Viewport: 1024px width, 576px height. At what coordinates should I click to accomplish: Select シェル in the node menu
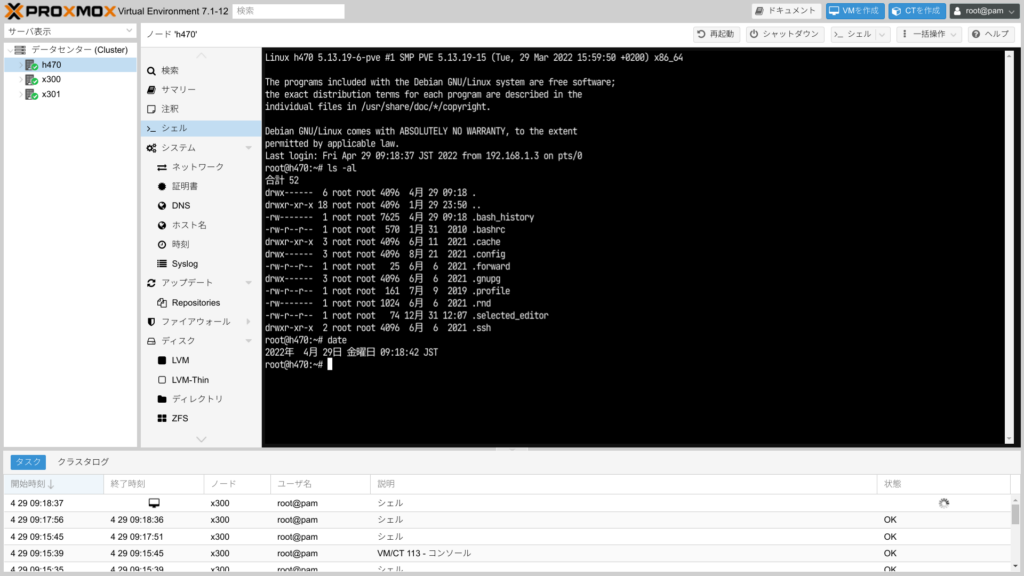tap(200, 128)
